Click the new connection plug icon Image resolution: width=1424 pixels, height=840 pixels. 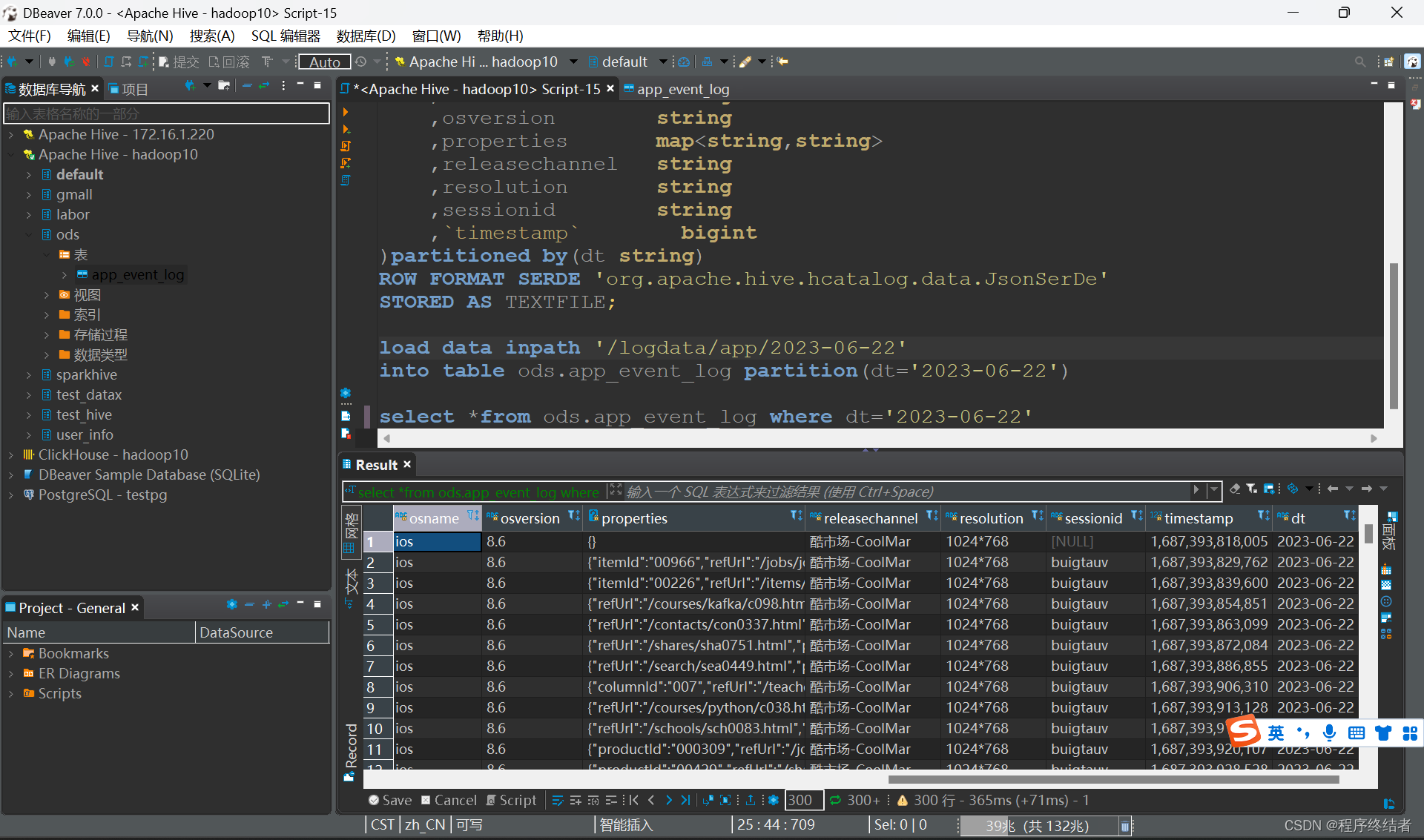click(13, 62)
